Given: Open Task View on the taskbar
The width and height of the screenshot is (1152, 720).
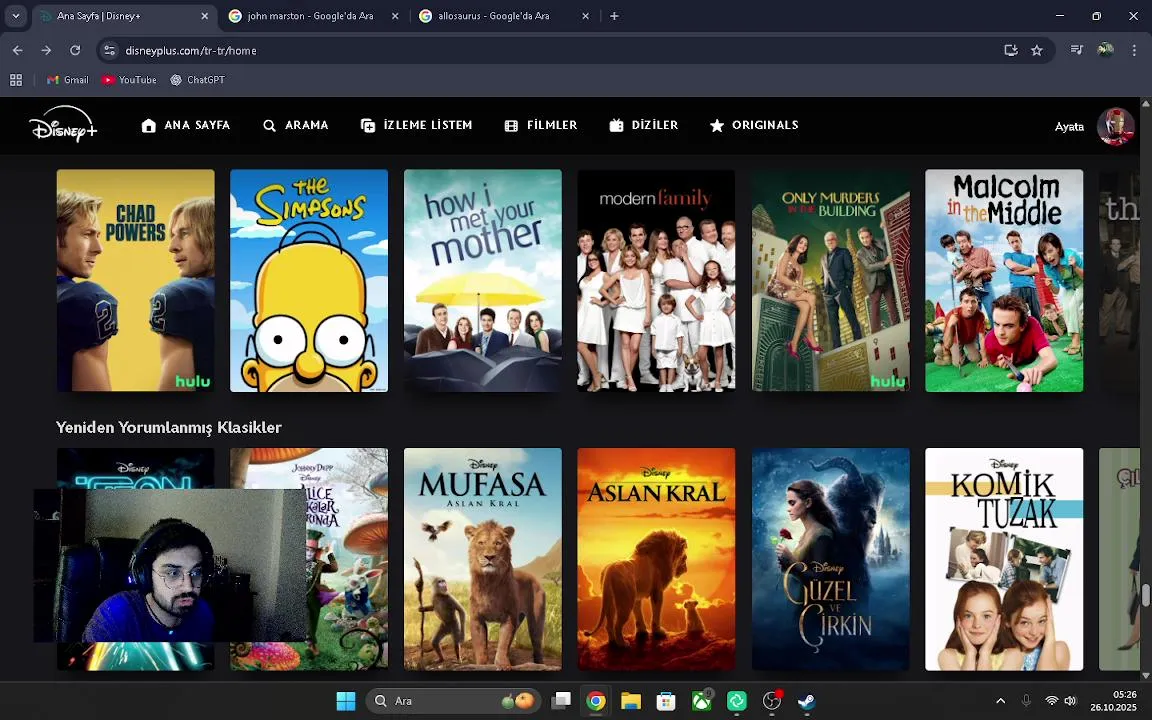Looking at the screenshot, I should pyautogui.click(x=561, y=701).
